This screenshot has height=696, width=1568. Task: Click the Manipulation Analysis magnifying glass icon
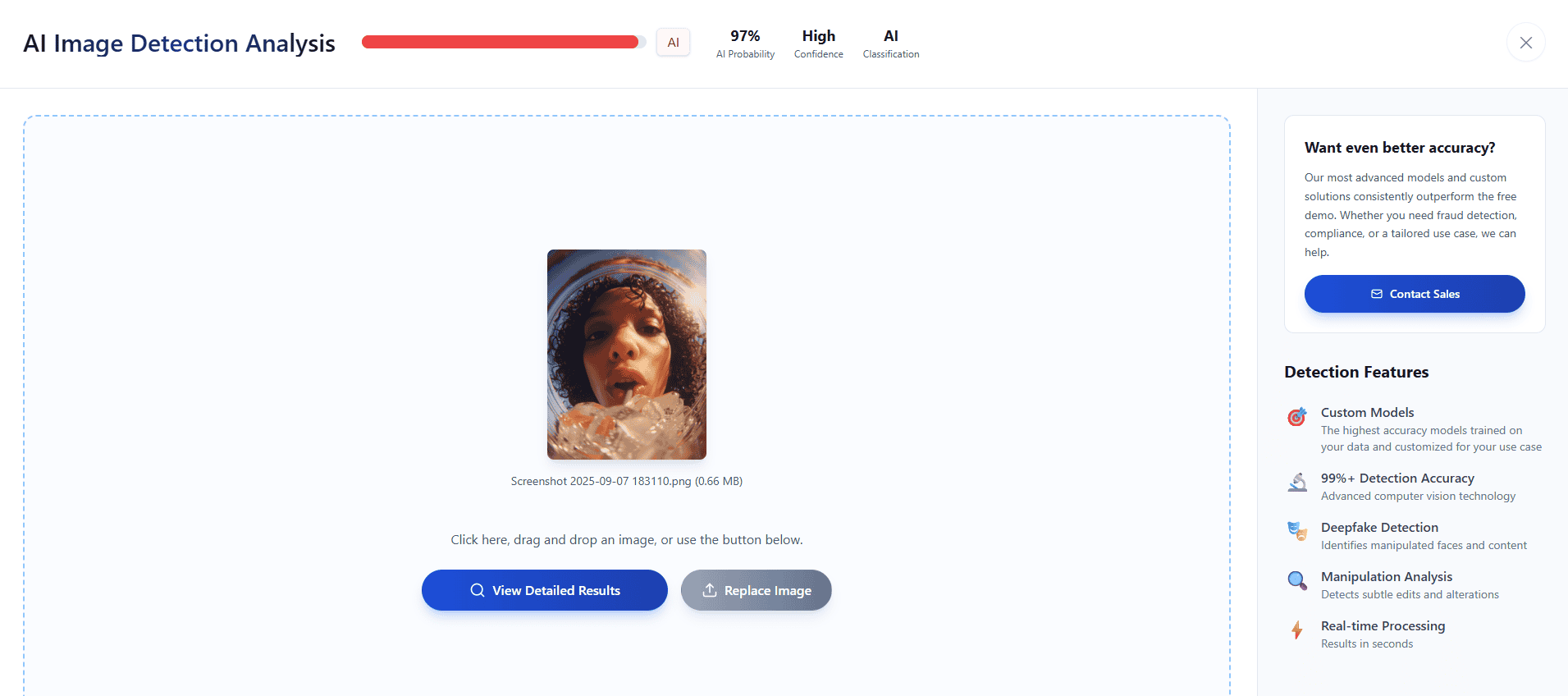[x=1297, y=581]
